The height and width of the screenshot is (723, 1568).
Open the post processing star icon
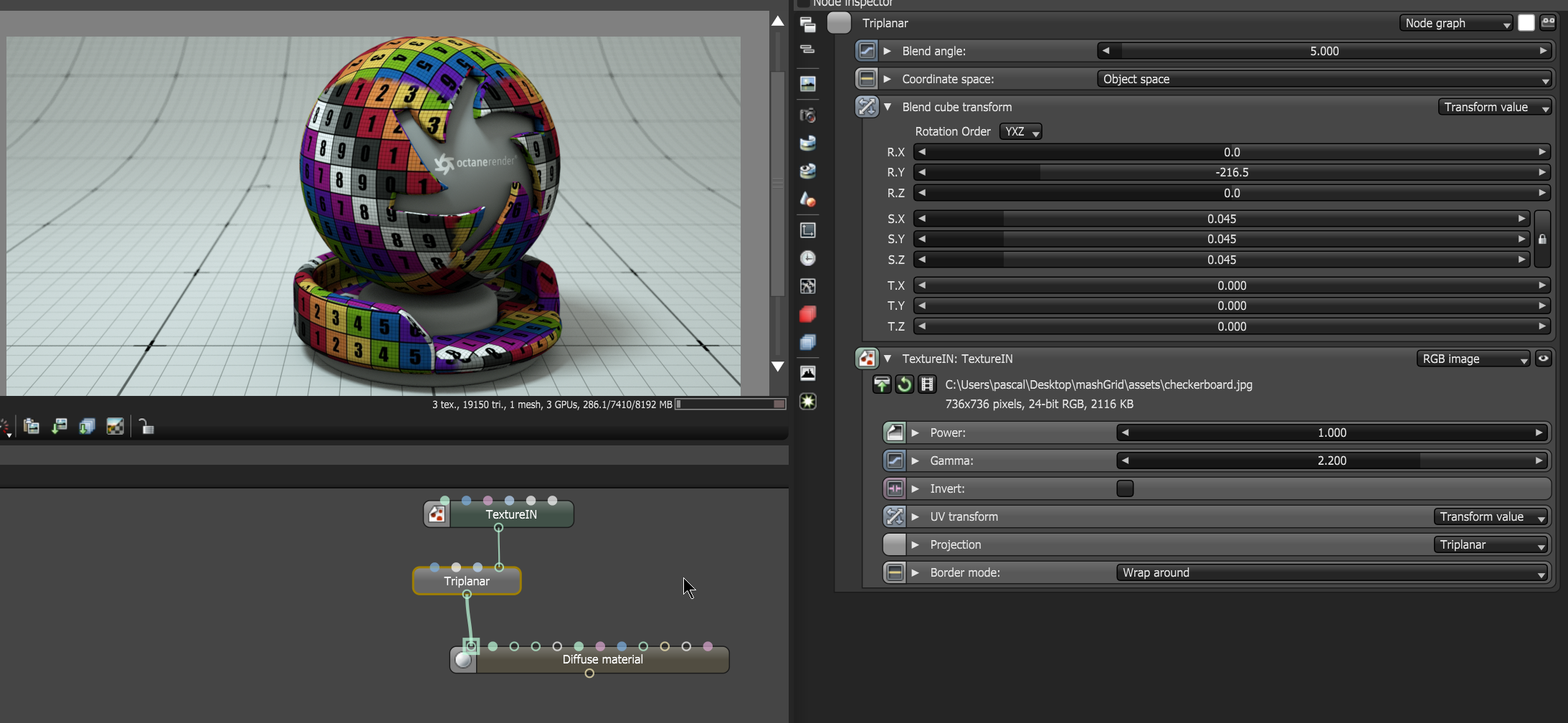coord(808,402)
